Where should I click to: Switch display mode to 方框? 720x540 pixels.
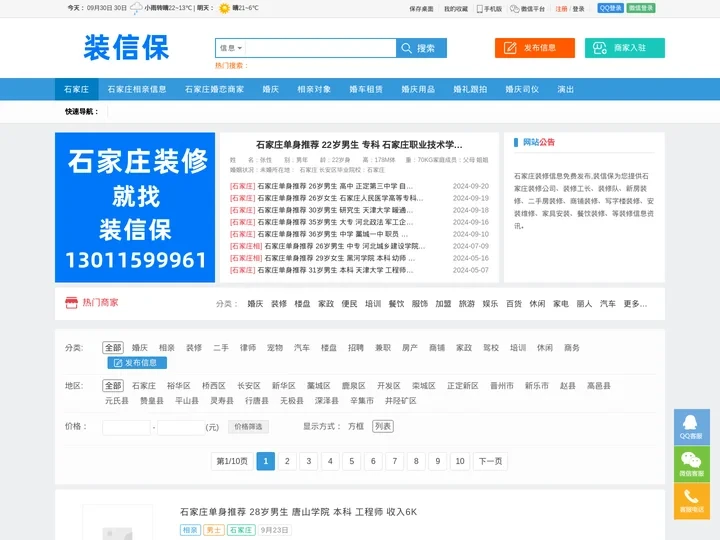pos(356,426)
